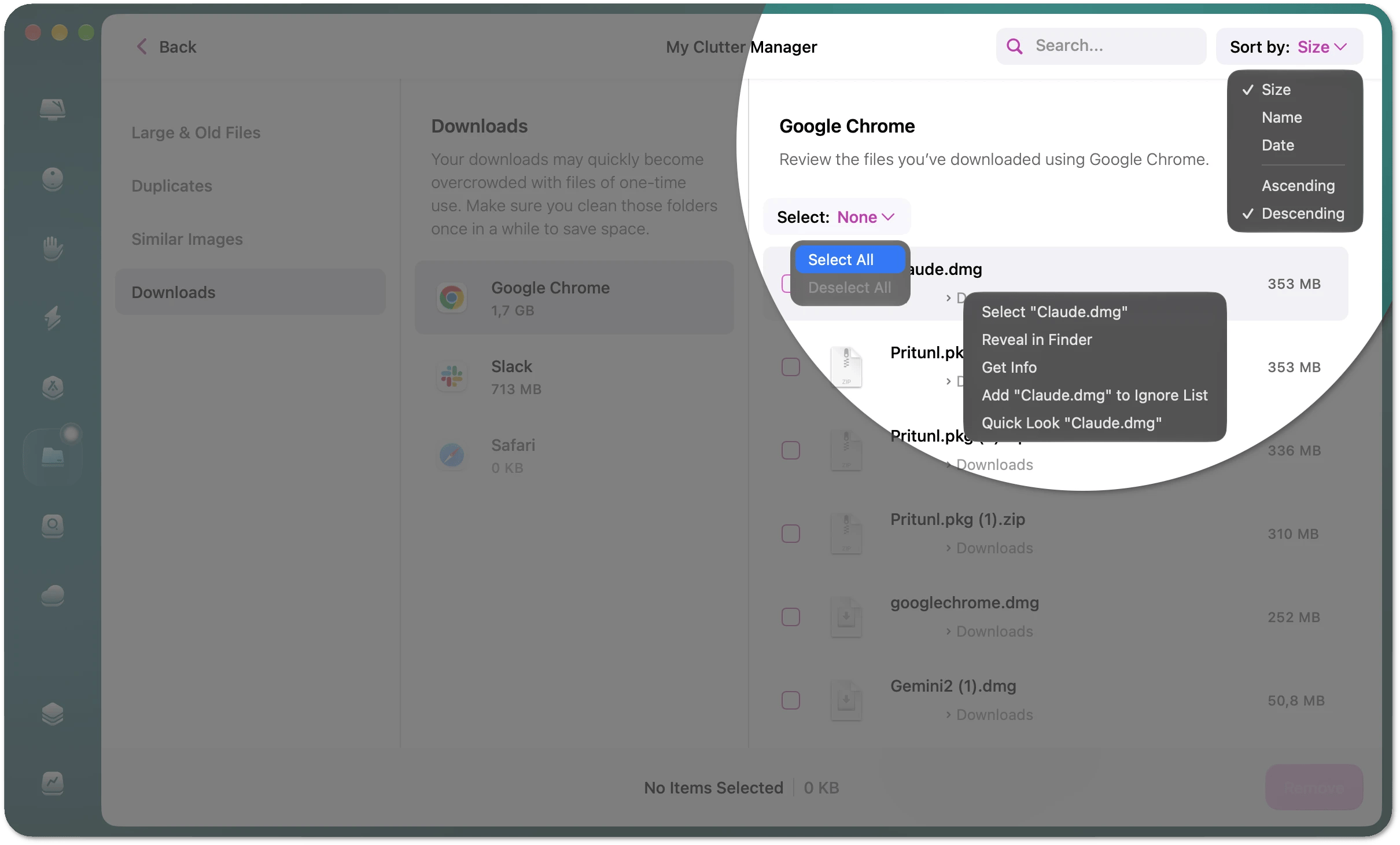This screenshot has width=1400, height=845.
Task: Tick the checkbox for the 353 MB Pritunl file
Action: tap(791, 367)
